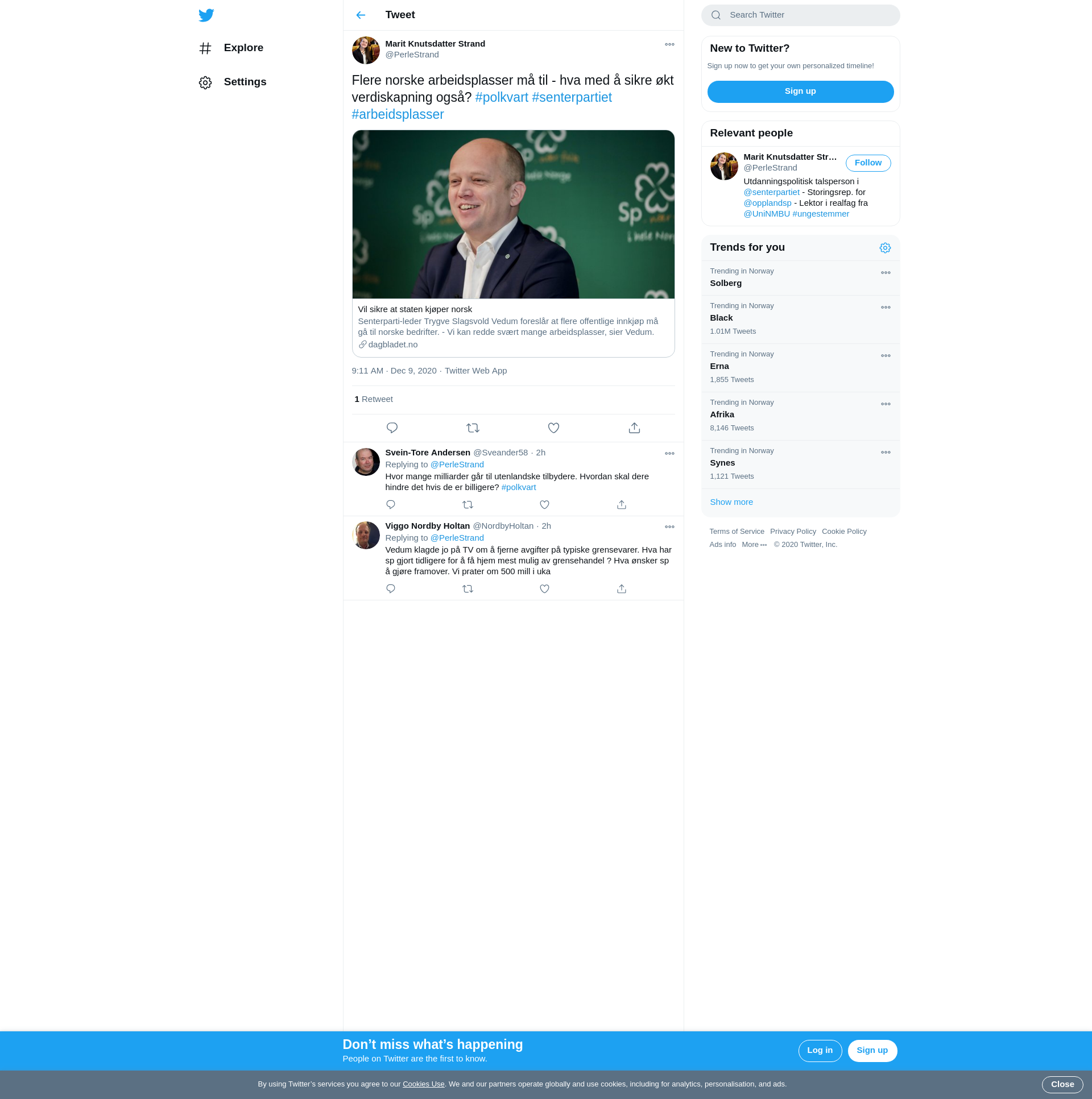The height and width of the screenshot is (1099, 1092).
Task: Open the dagbladet.no article image
Action: tap(512, 214)
